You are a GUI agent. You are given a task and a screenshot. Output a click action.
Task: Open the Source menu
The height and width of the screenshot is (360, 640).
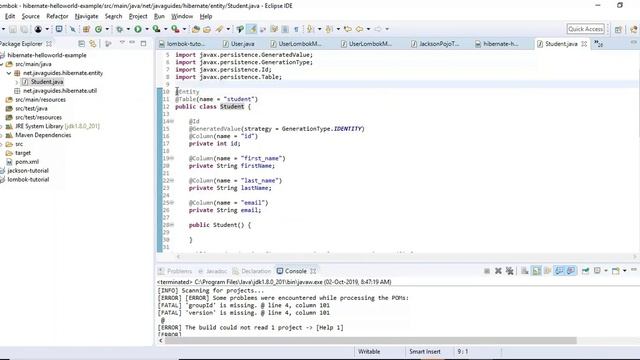pyautogui.click(x=31, y=16)
